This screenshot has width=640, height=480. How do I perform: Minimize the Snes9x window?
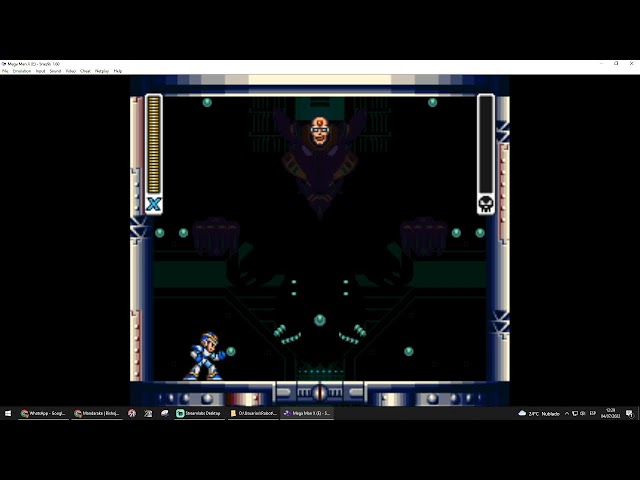tap(602, 64)
